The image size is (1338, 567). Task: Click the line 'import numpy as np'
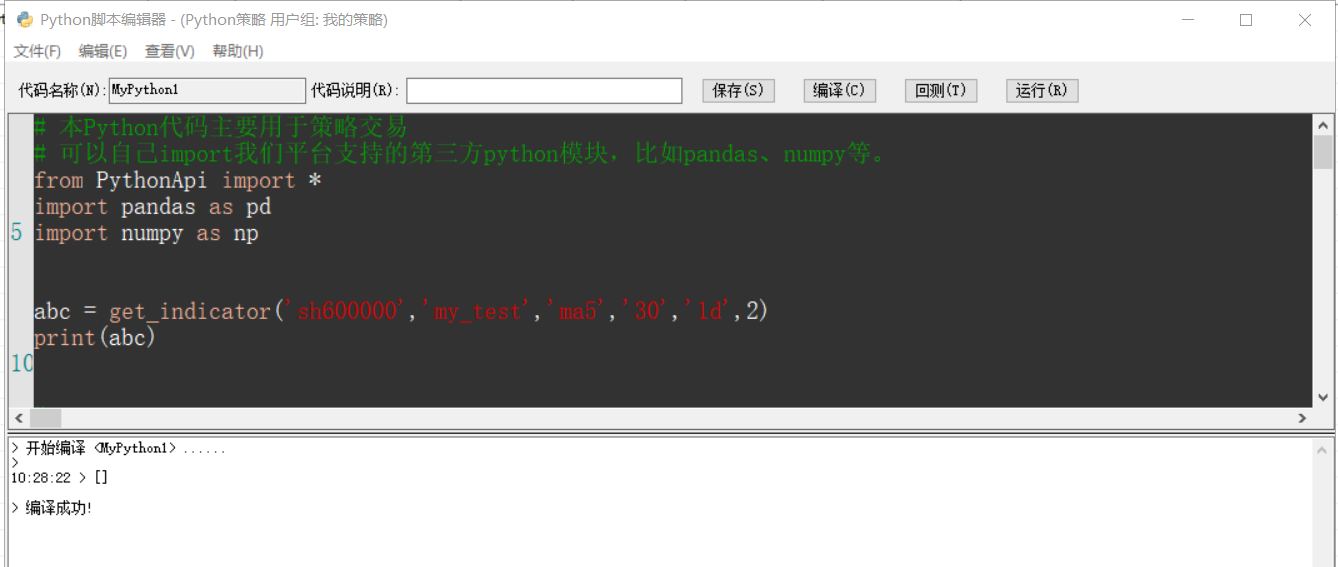[146, 233]
